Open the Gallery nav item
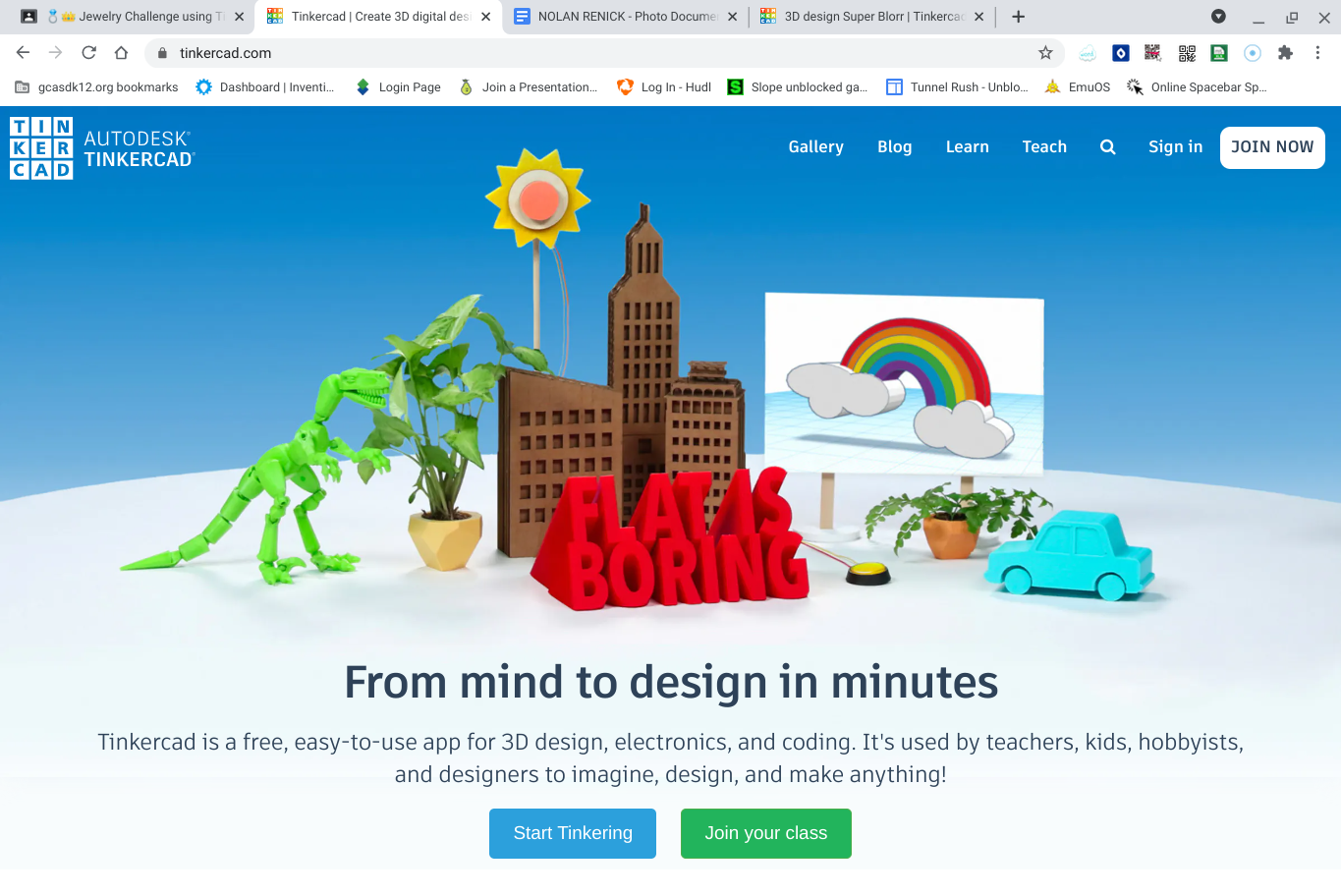Screen dimensions: 1341x896 (x=815, y=147)
